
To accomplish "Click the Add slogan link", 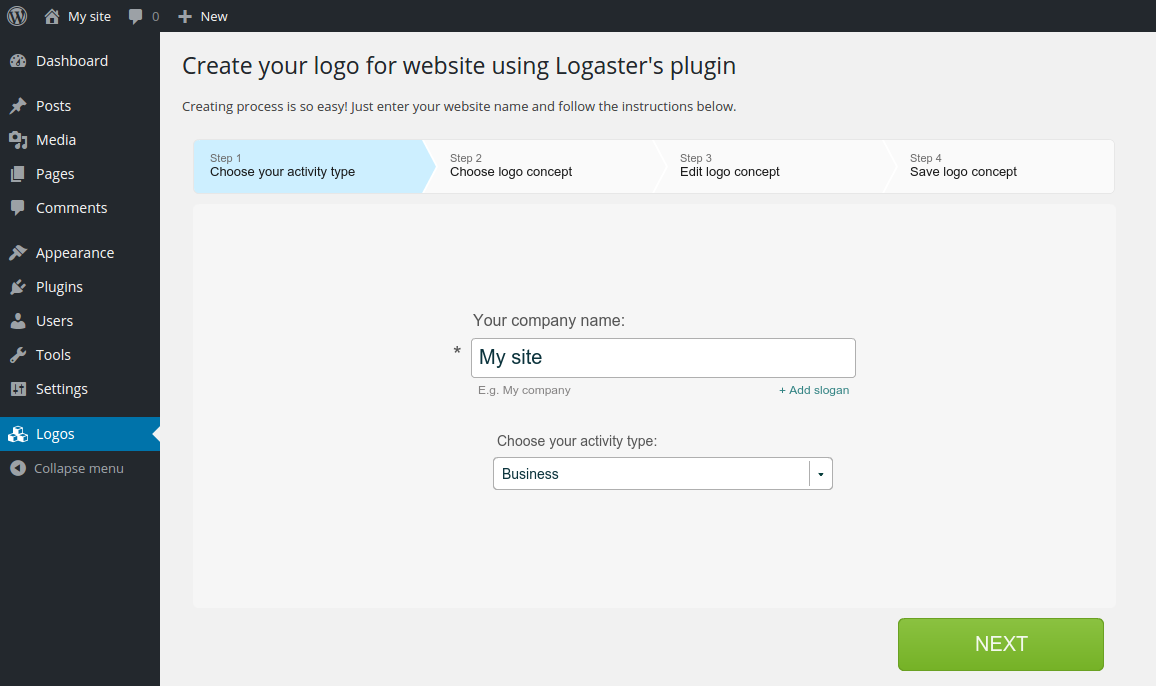I will point(814,390).
